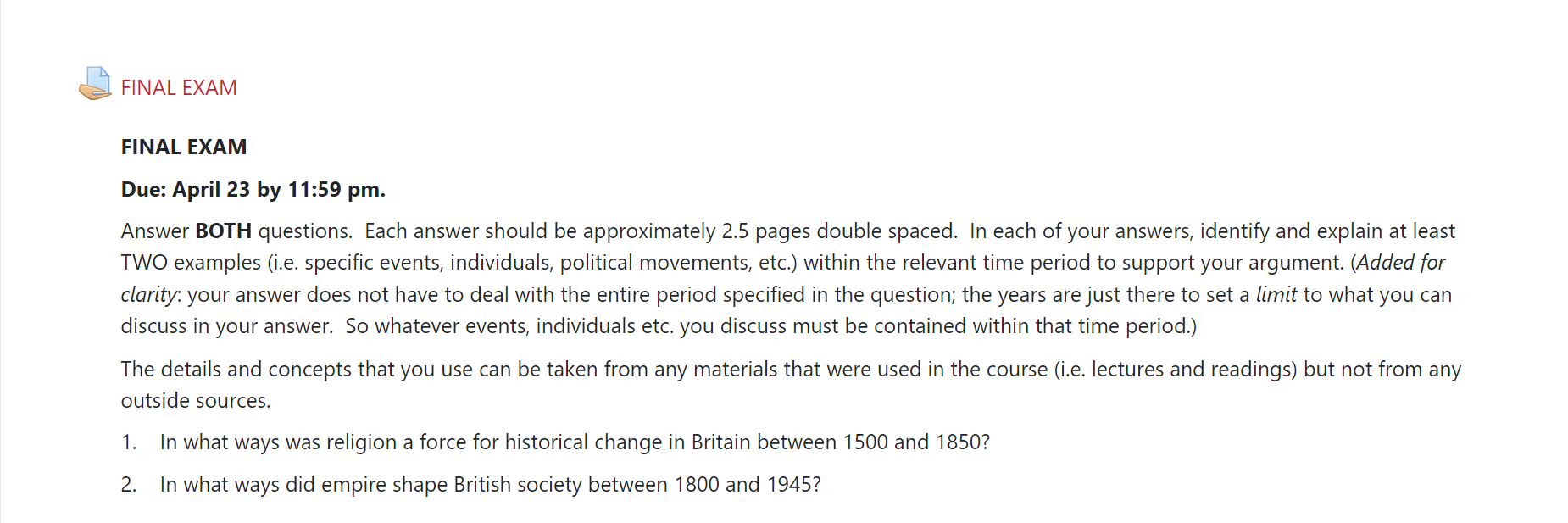Screen dimensions: 1568x523
Task: Click the word 'TWO' in the instructions
Action: coord(145,263)
